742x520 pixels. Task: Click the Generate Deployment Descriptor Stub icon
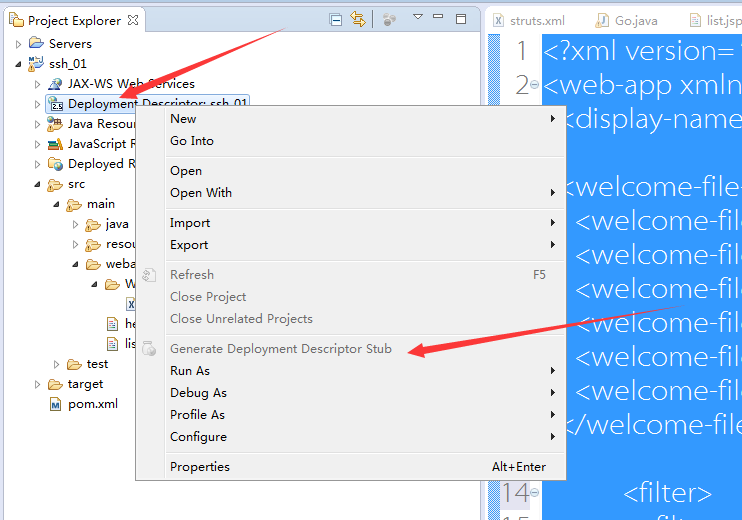[149, 349]
